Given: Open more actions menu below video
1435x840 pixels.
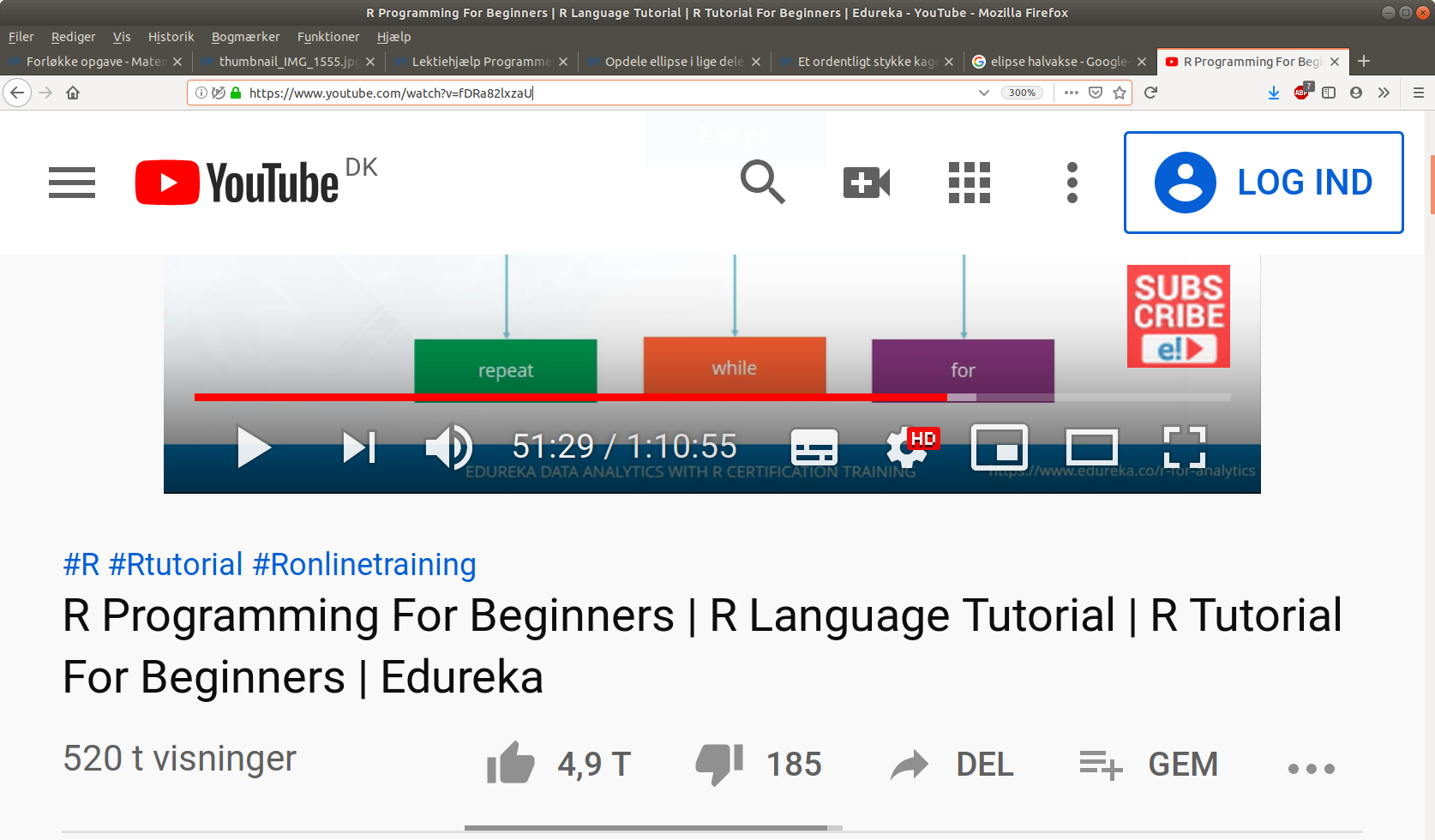Looking at the screenshot, I should (1312, 769).
